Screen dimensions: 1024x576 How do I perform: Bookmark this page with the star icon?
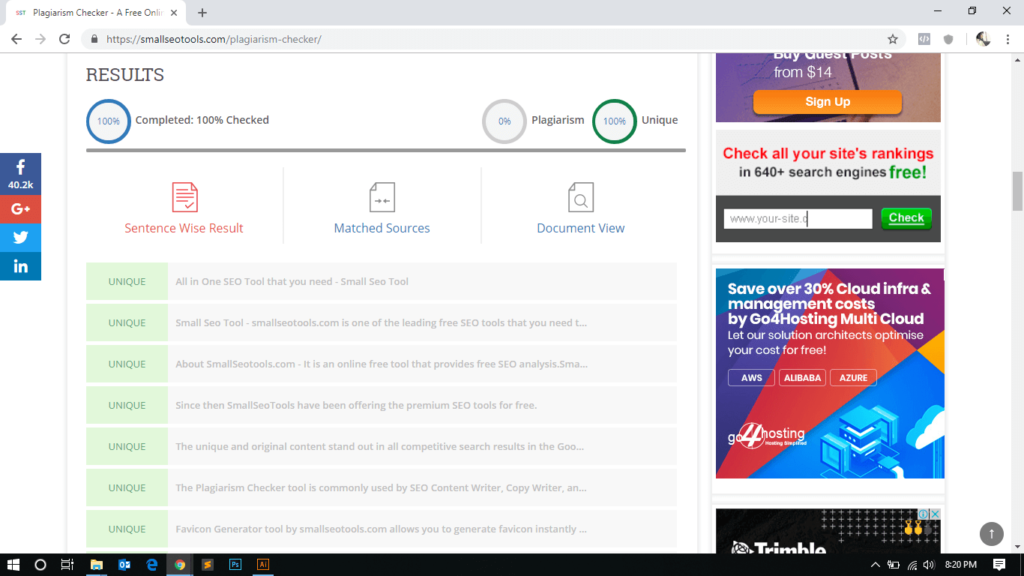tap(893, 39)
